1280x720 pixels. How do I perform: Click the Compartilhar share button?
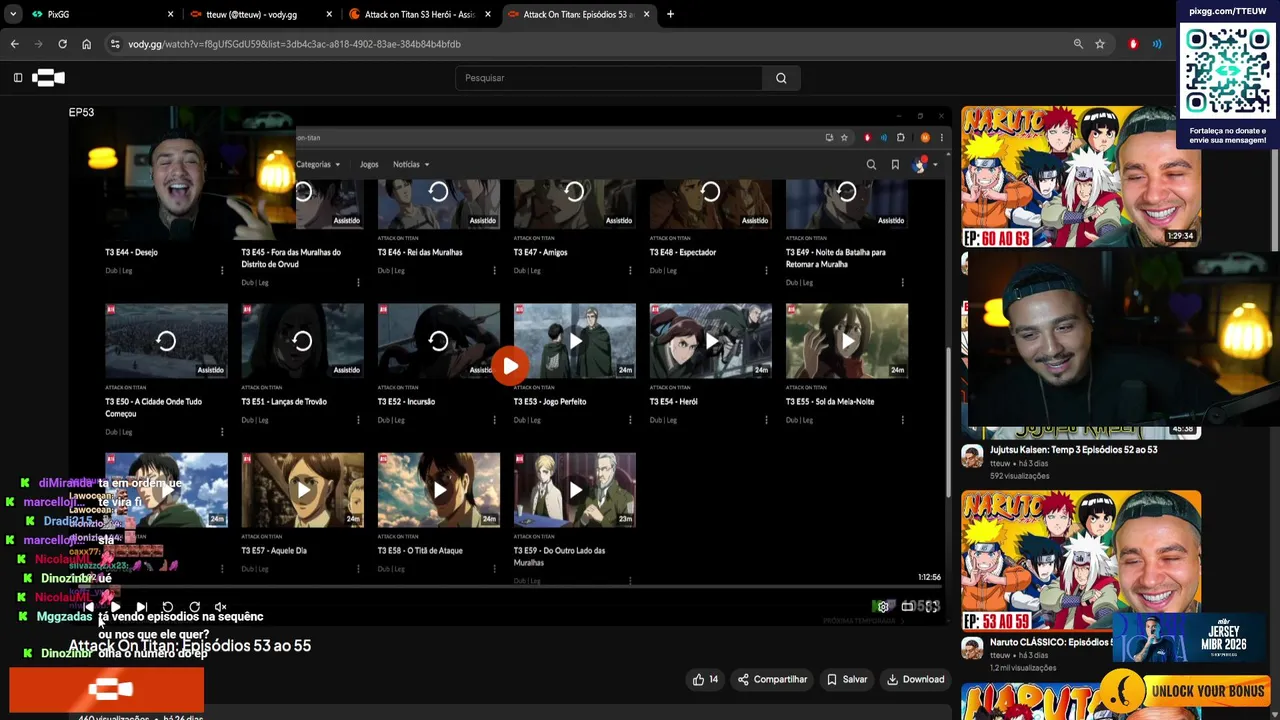(x=772, y=680)
